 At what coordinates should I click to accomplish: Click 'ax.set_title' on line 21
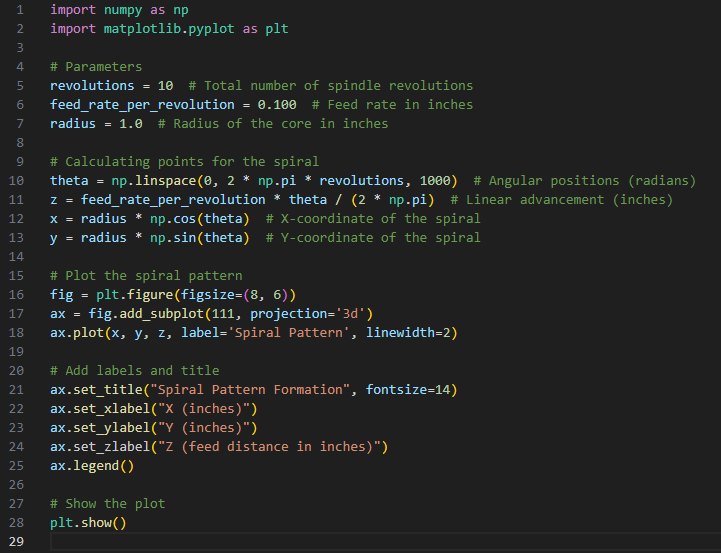point(96,390)
